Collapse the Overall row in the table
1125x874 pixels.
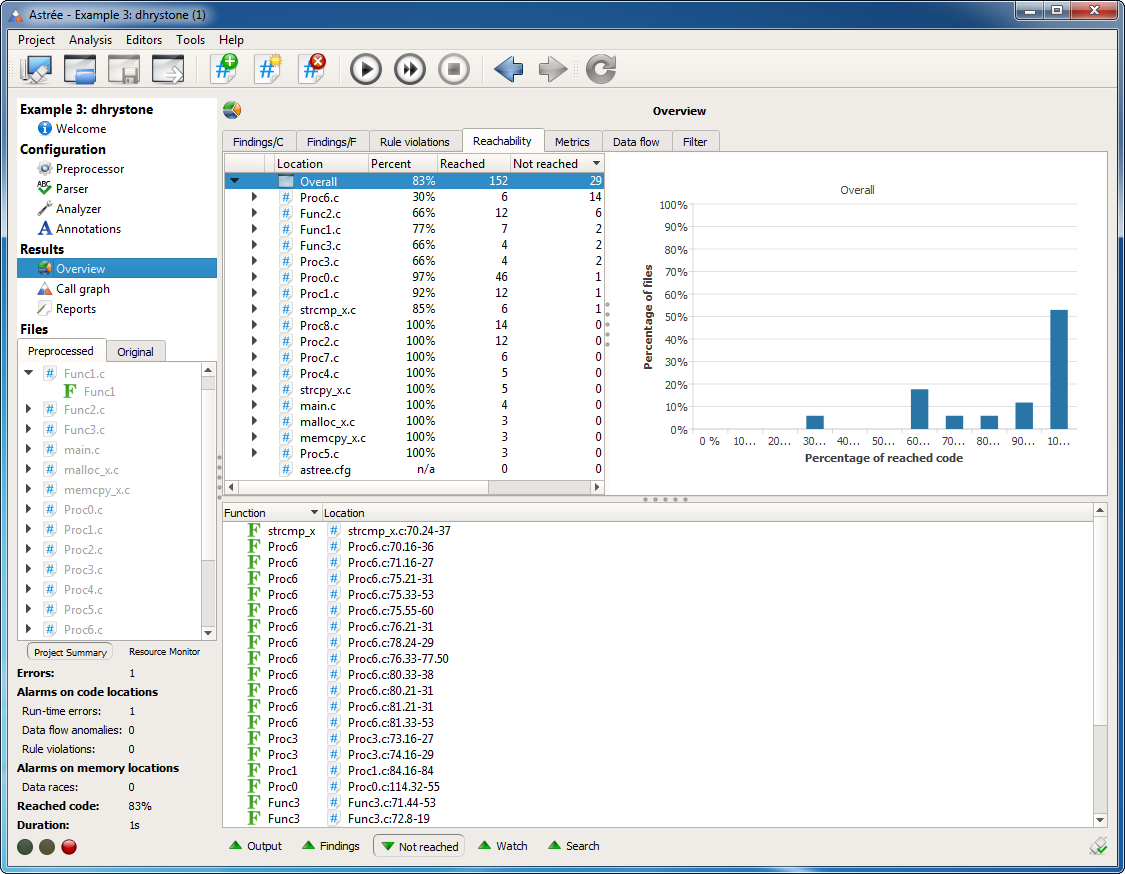235,181
